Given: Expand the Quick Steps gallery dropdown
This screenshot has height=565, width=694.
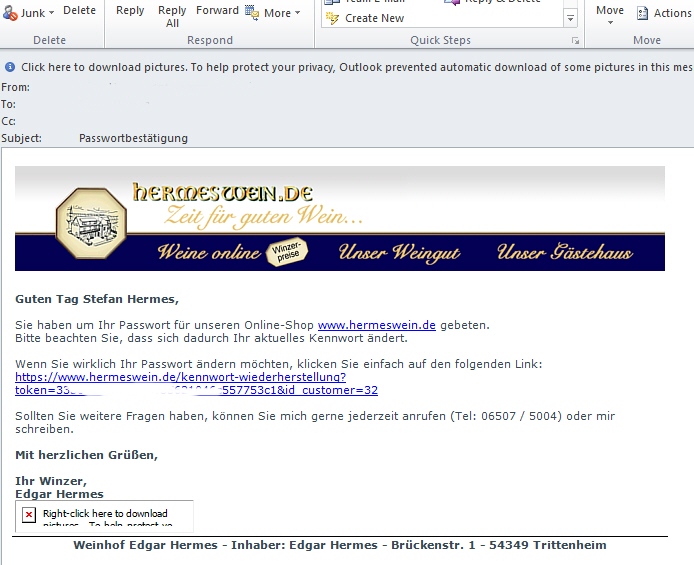Looking at the screenshot, I should [x=571, y=18].
